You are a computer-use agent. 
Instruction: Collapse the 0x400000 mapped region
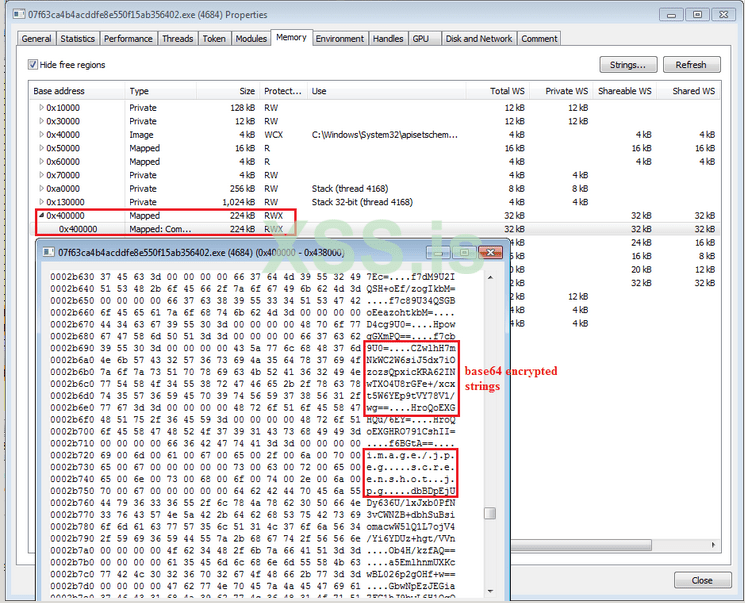point(41,215)
